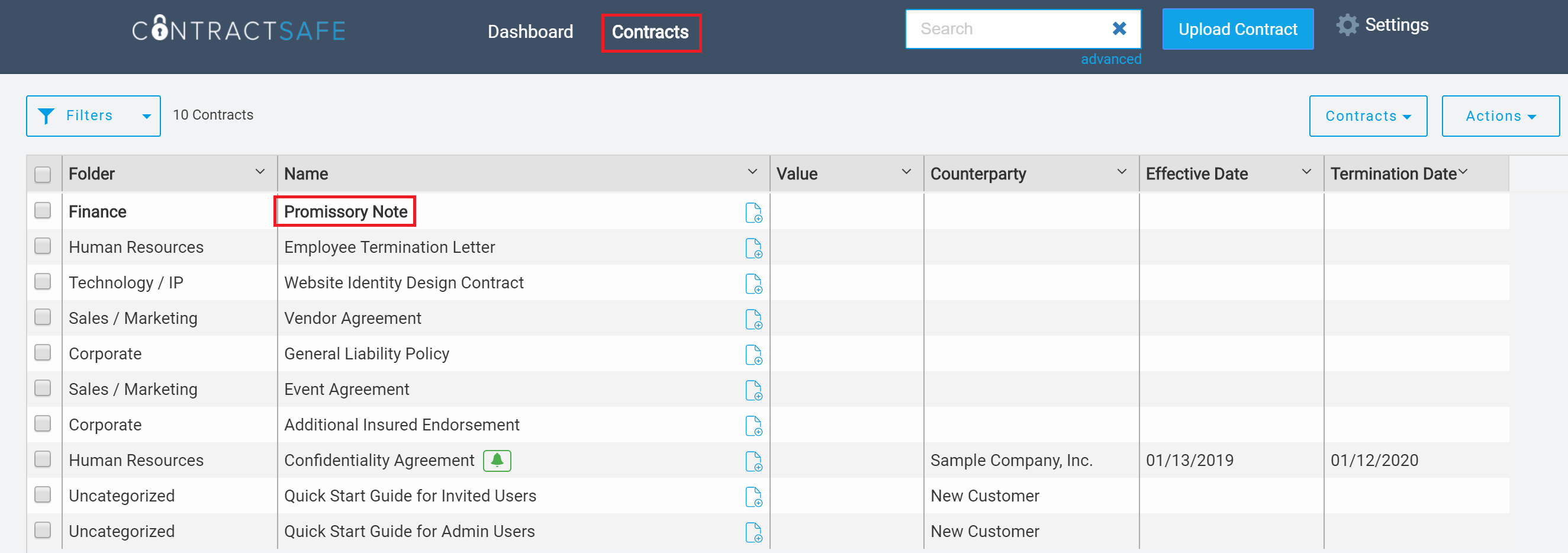Screen dimensions: 1568x553
Task: Check the Quick Start Guide for Admin Users checkbox
Action: 43,530
